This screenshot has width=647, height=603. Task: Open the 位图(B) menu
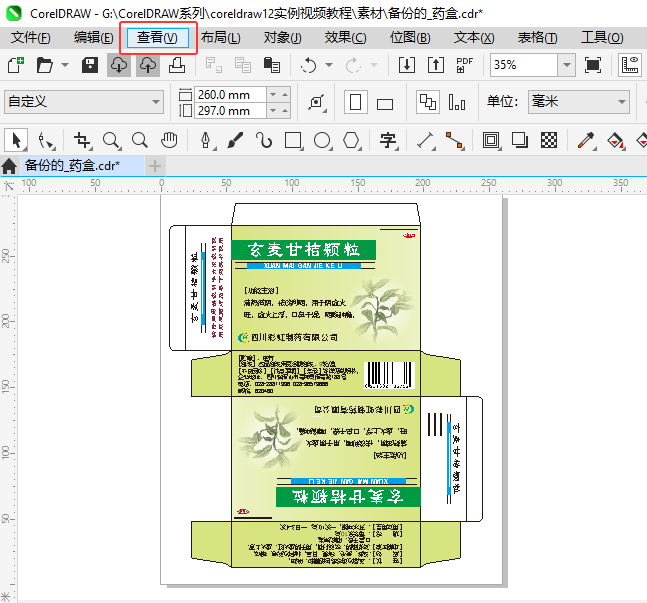click(410, 38)
